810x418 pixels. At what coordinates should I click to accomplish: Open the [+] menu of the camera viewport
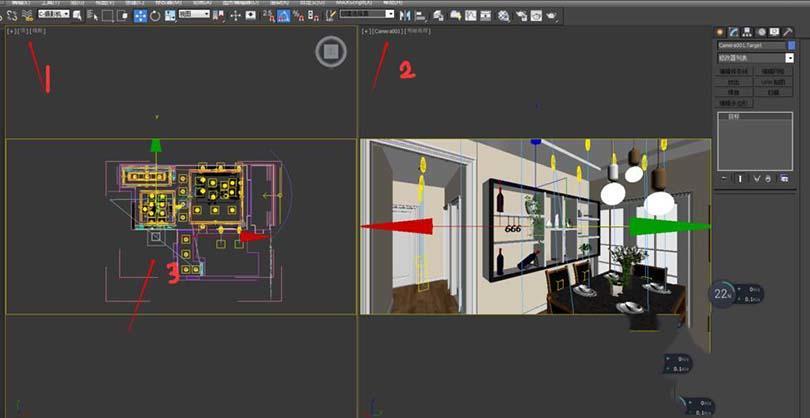(x=366, y=31)
